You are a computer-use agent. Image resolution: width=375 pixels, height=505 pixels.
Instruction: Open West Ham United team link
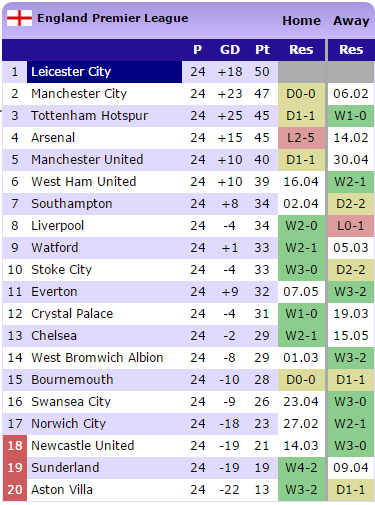tap(84, 182)
